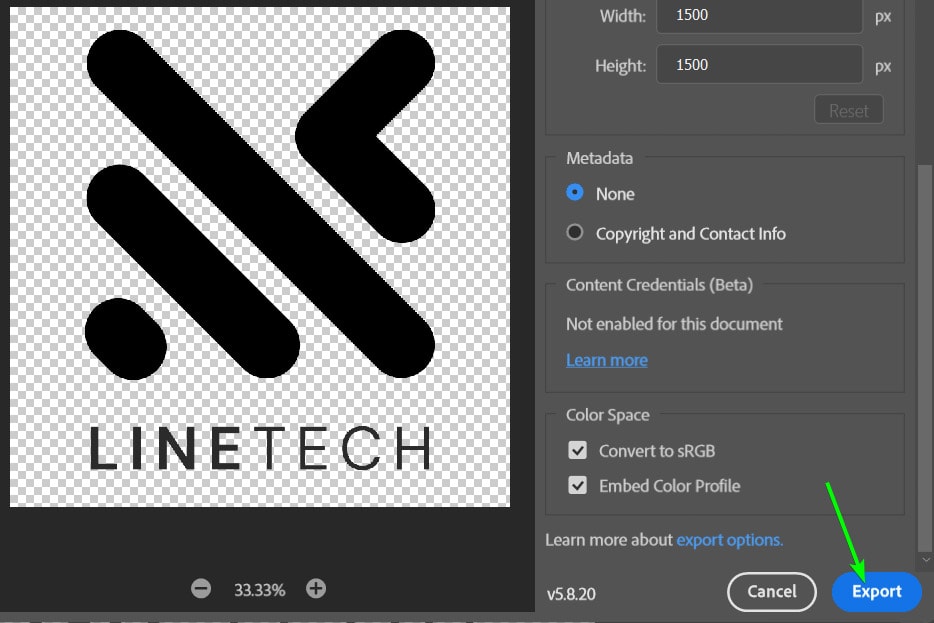934x623 pixels.
Task: Open the Content Credentials Learn more link
Action: [606, 360]
